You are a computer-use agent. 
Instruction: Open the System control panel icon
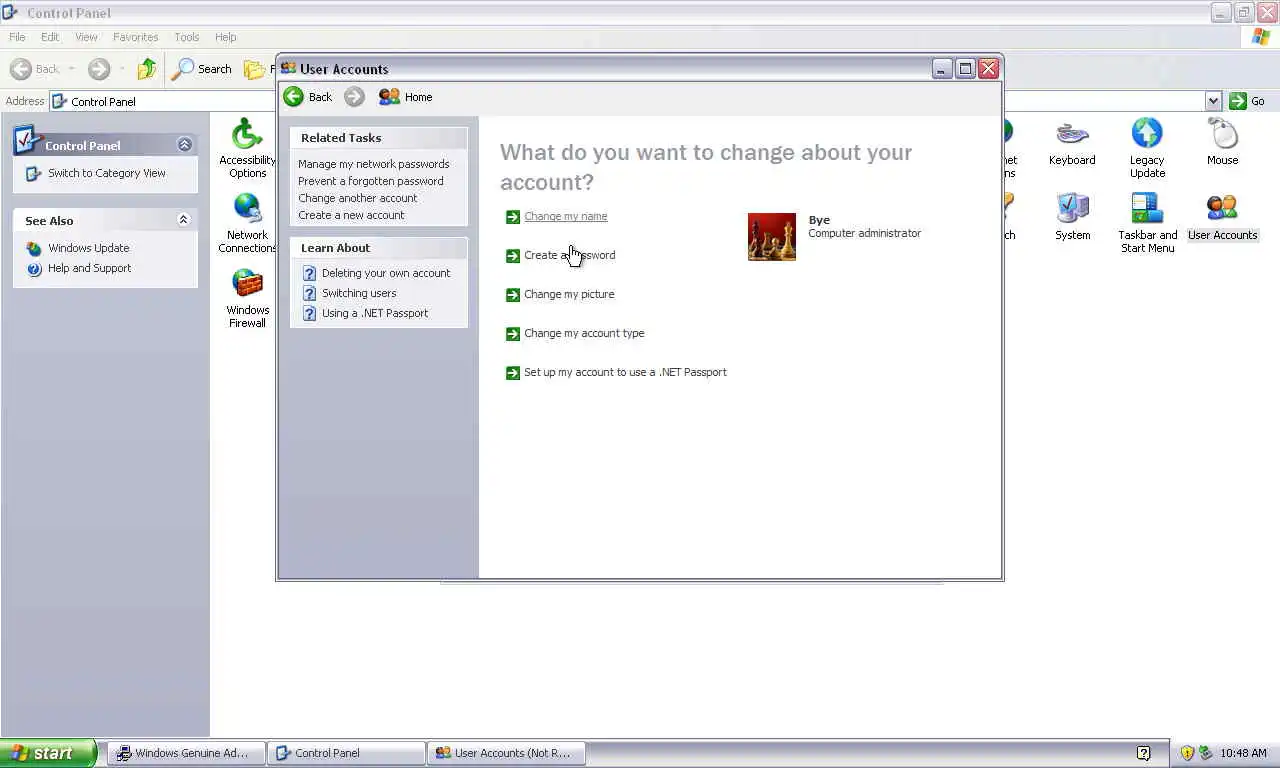tap(1072, 217)
